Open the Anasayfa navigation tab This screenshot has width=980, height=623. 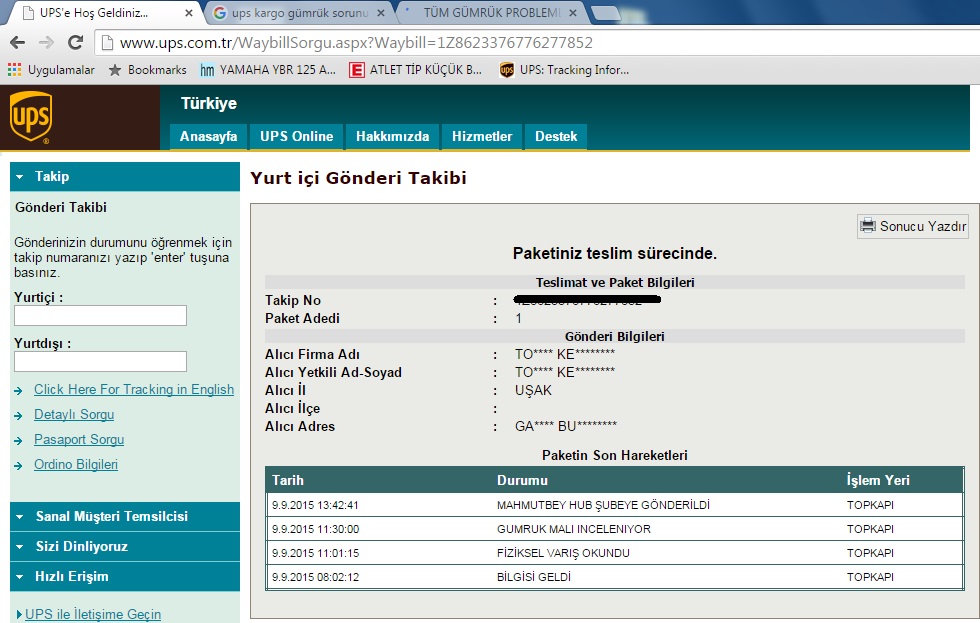(208, 136)
